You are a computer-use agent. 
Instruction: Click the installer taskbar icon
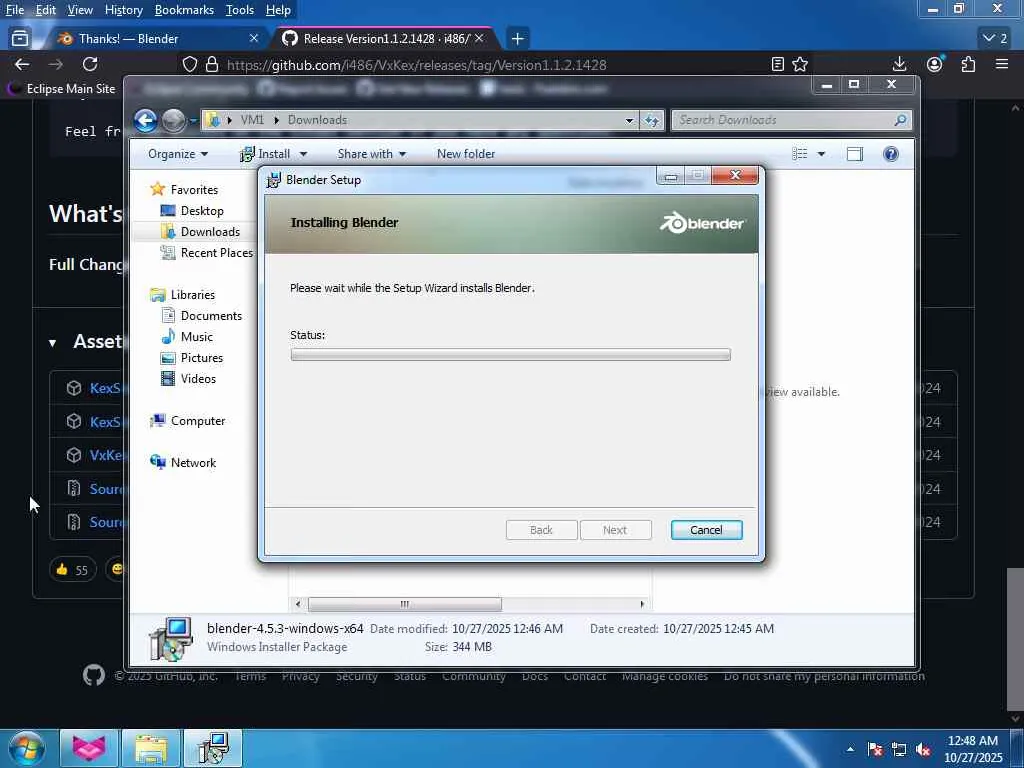[213, 748]
